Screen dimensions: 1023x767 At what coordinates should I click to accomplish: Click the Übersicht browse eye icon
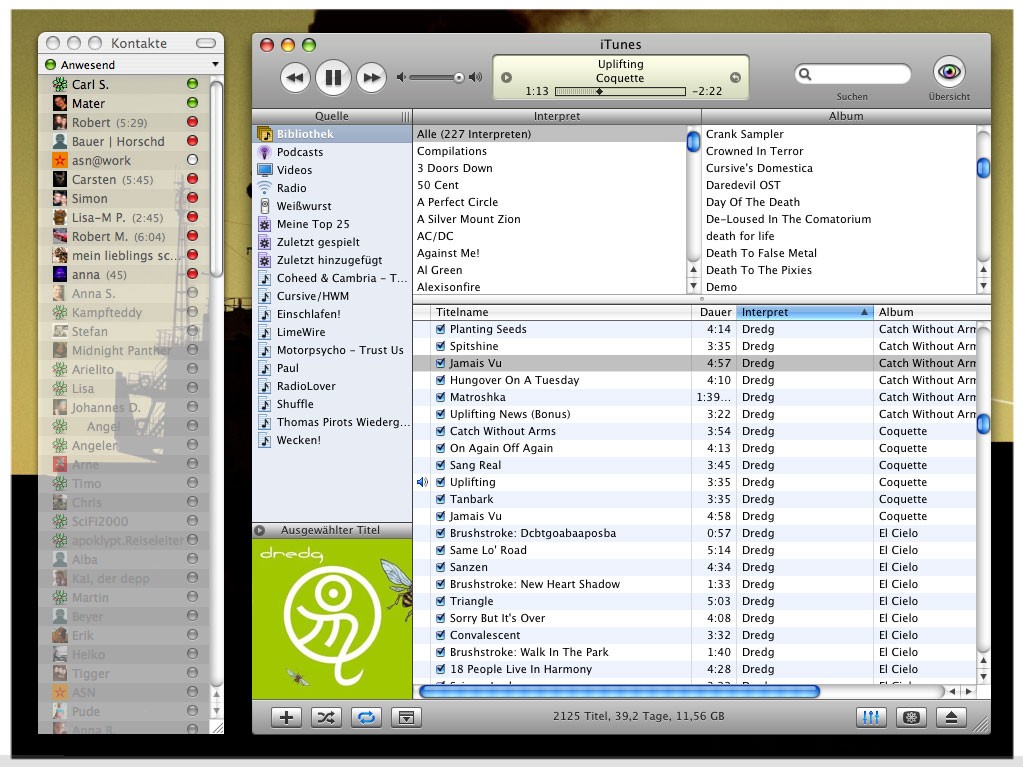click(949, 71)
